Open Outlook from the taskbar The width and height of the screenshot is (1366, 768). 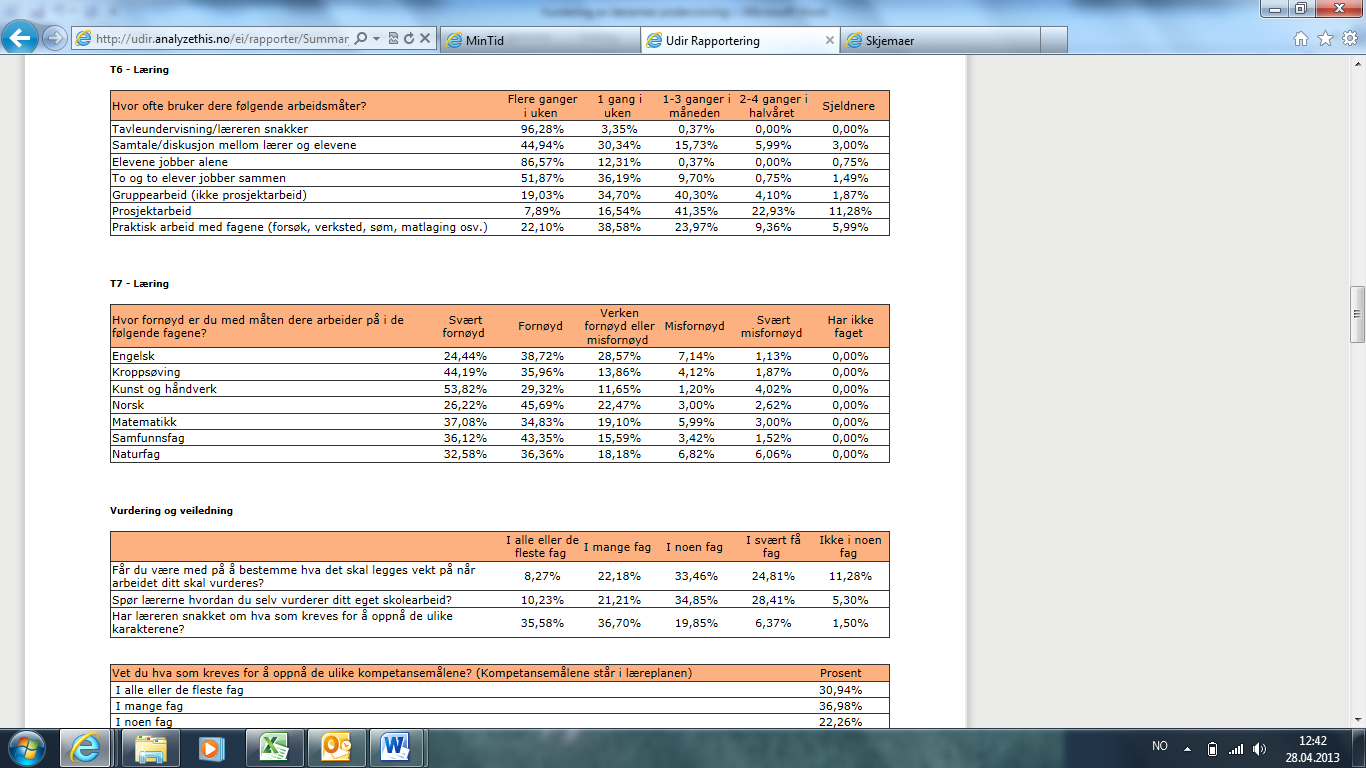(336, 747)
